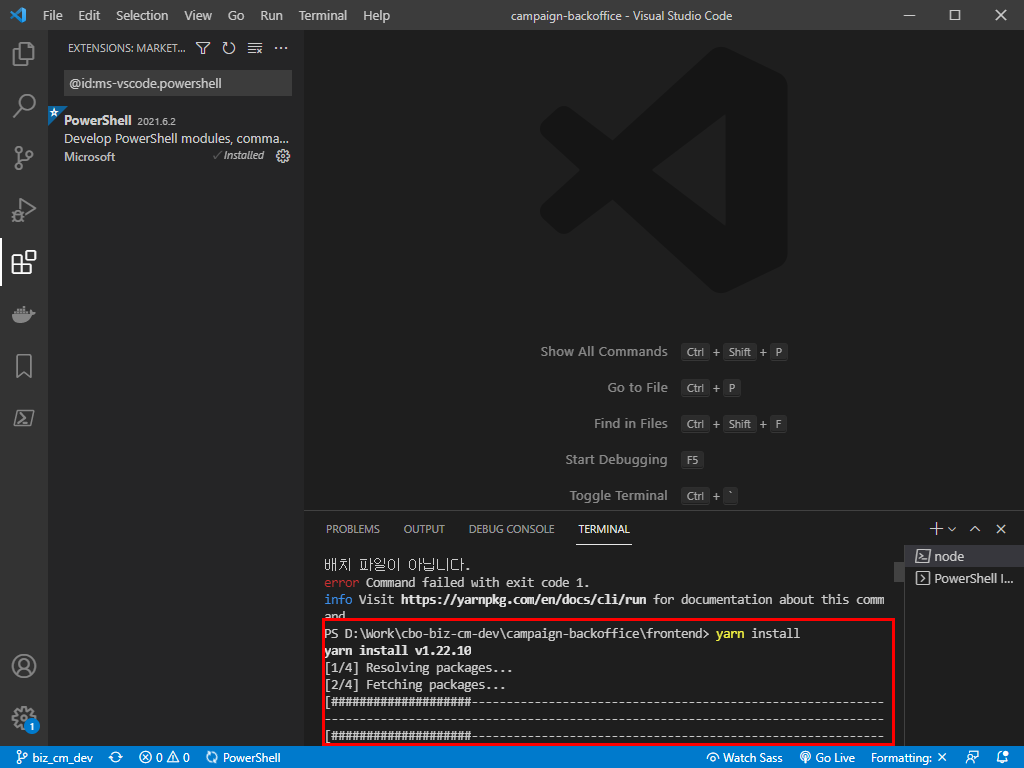1024x768 pixels.
Task: Click the extensions search input field
Action: (178, 83)
